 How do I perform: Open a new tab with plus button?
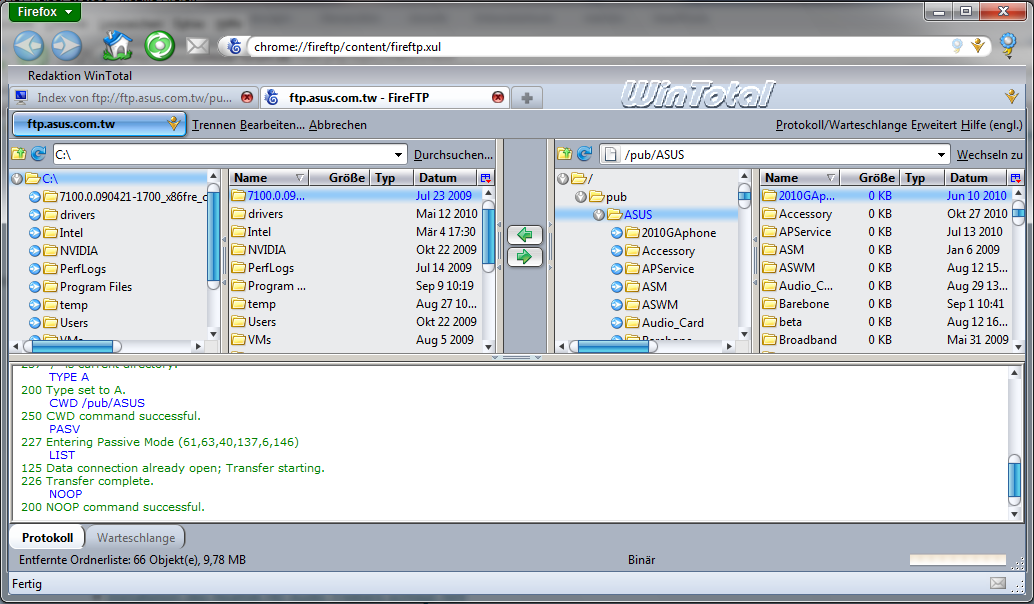click(526, 98)
